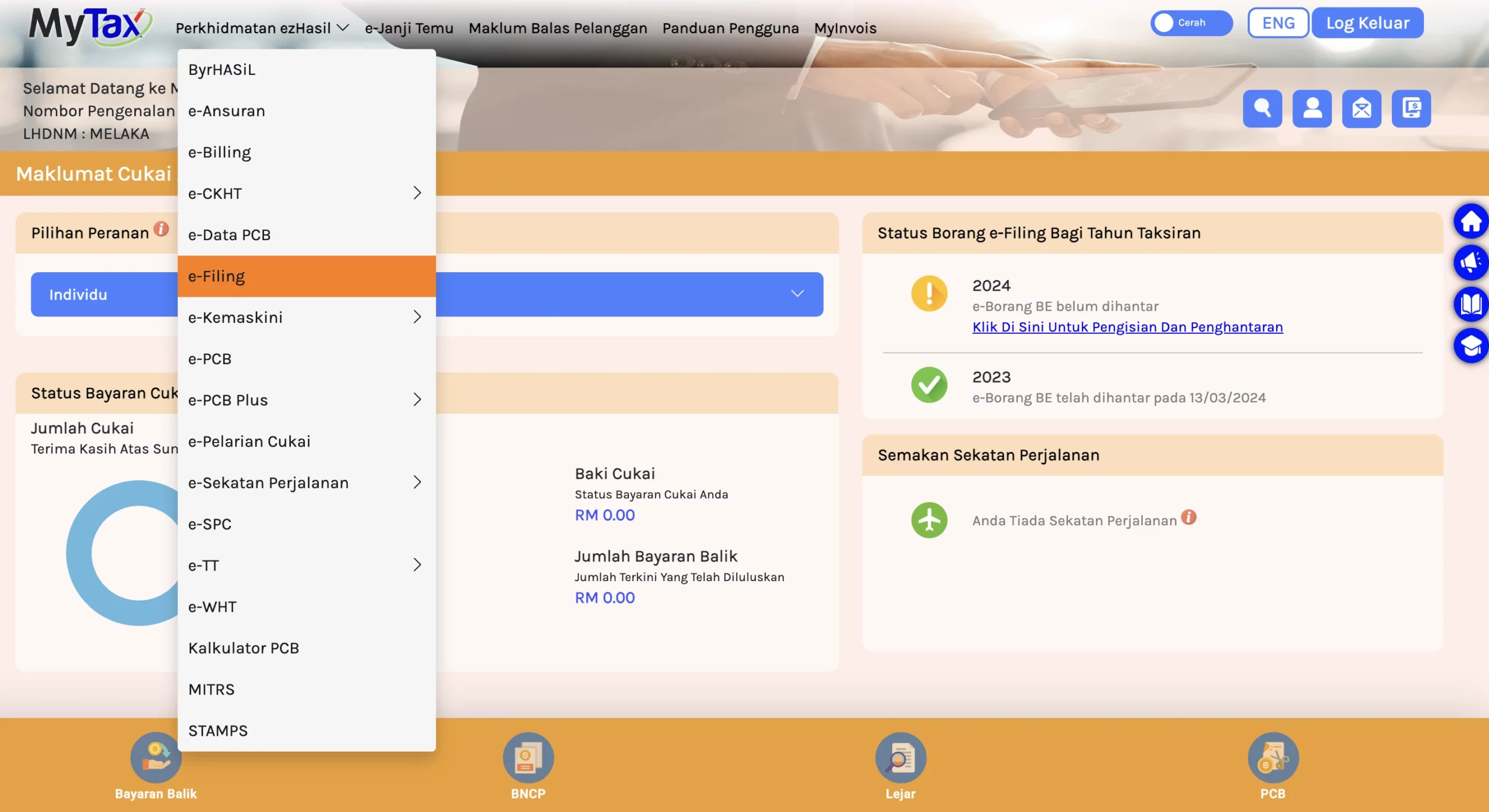This screenshot has height=812, width=1489.
Task: Open the envelope inbox icon
Action: (x=1361, y=109)
